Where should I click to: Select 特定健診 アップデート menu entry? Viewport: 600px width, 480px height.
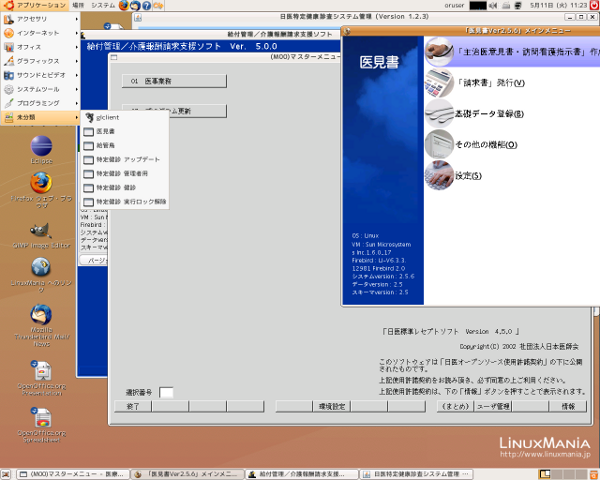pyautogui.click(x=122, y=159)
